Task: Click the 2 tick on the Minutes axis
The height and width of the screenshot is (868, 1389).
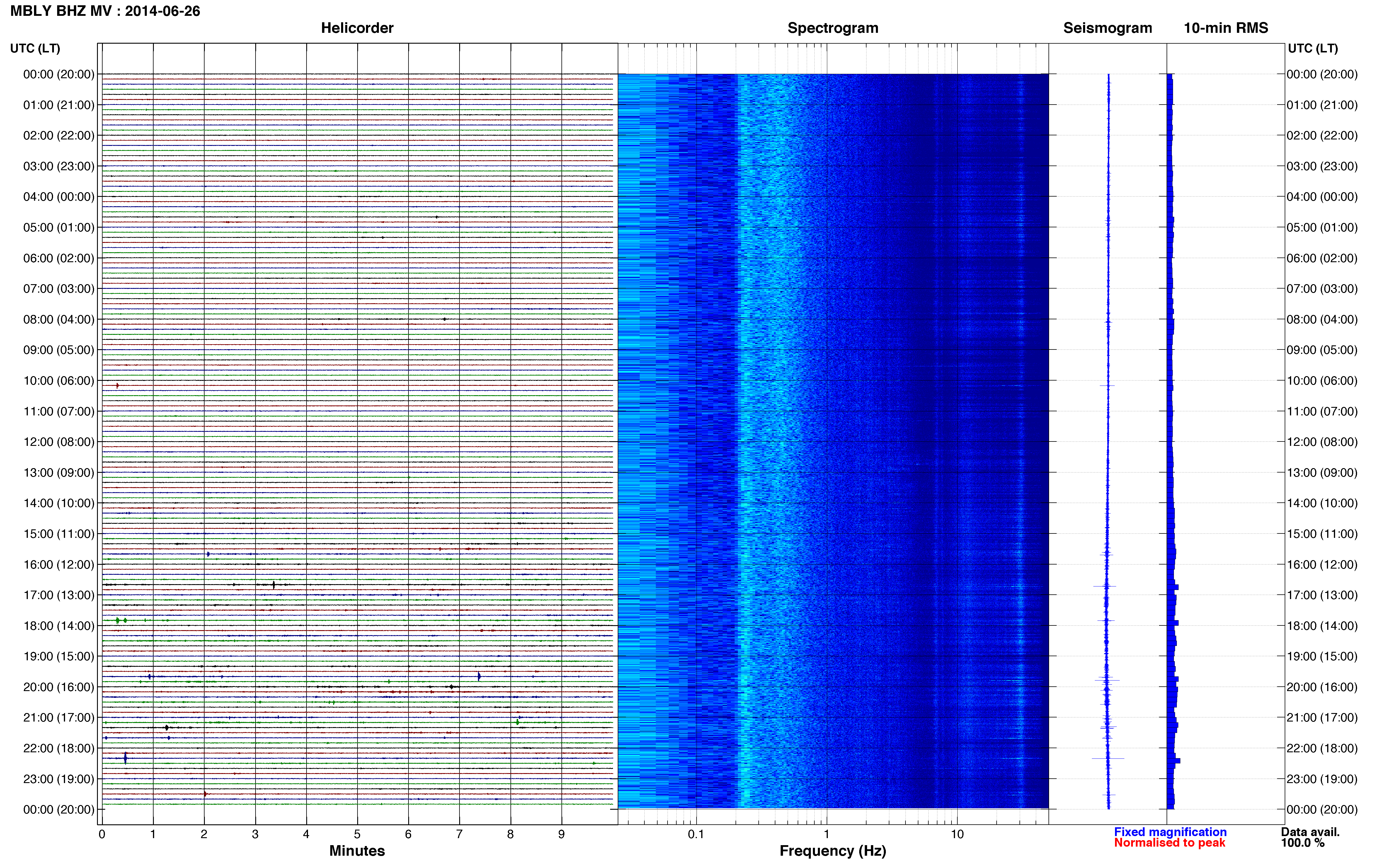Action: click(x=204, y=834)
